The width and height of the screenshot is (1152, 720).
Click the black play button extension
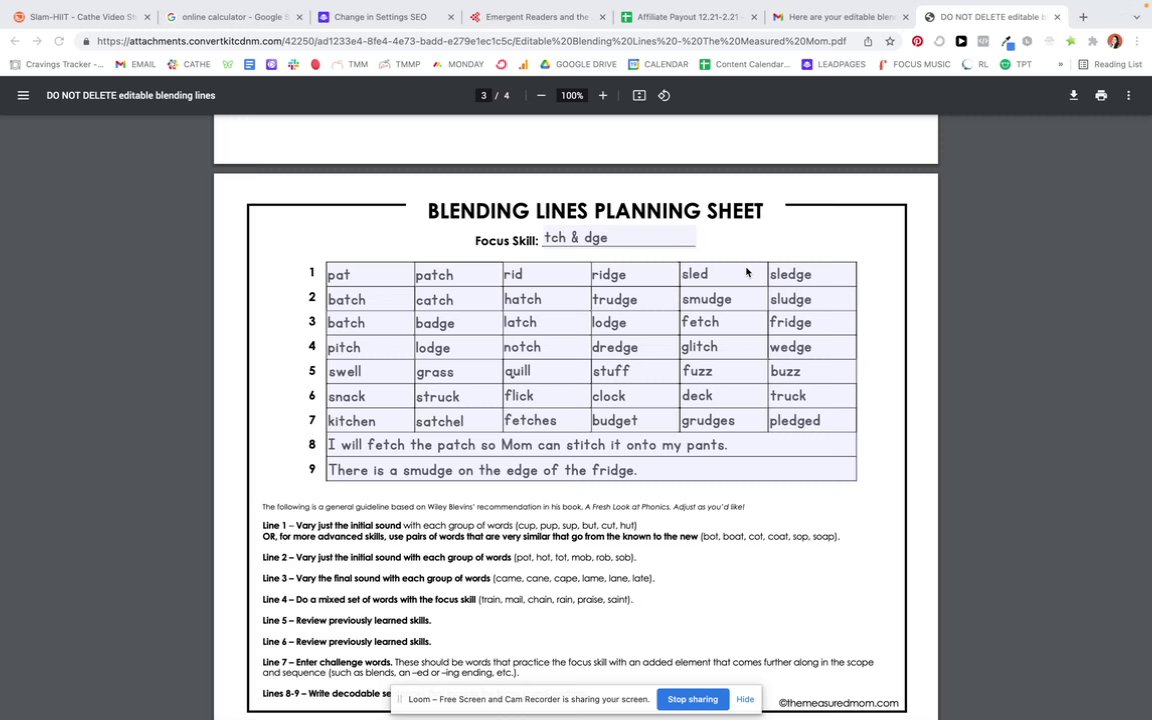coord(961,41)
